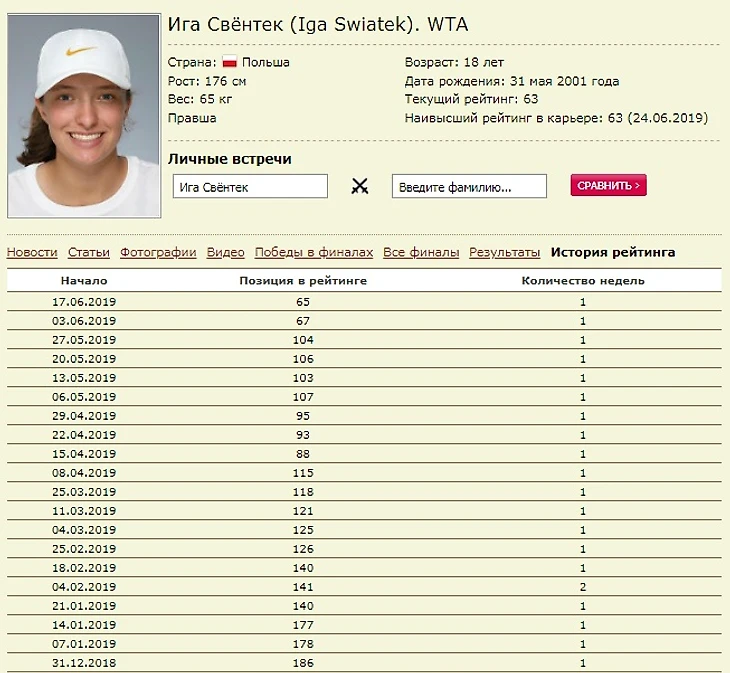Click the crossed swords versus icon

pos(360,186)
